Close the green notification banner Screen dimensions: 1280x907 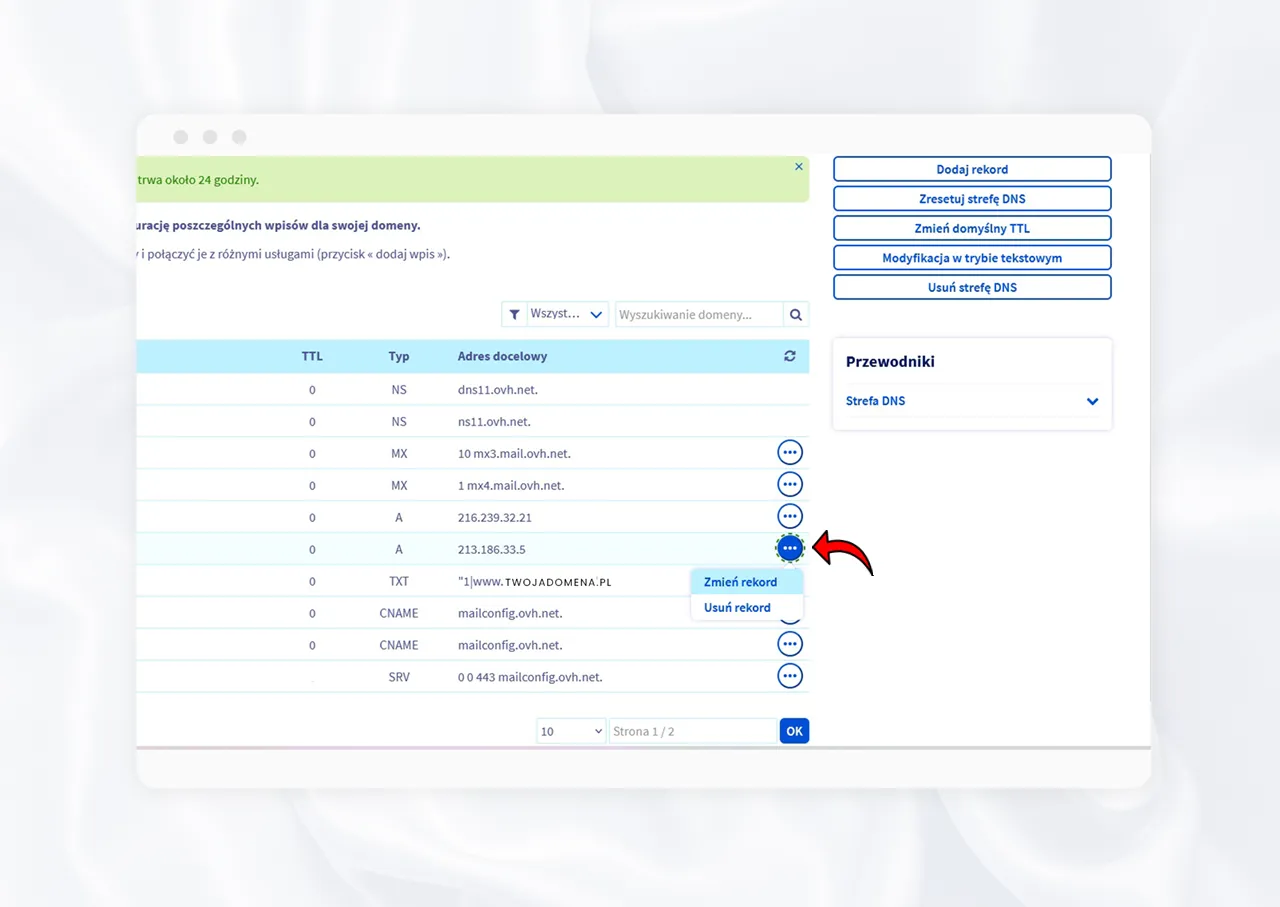click(x=799, y=167)
